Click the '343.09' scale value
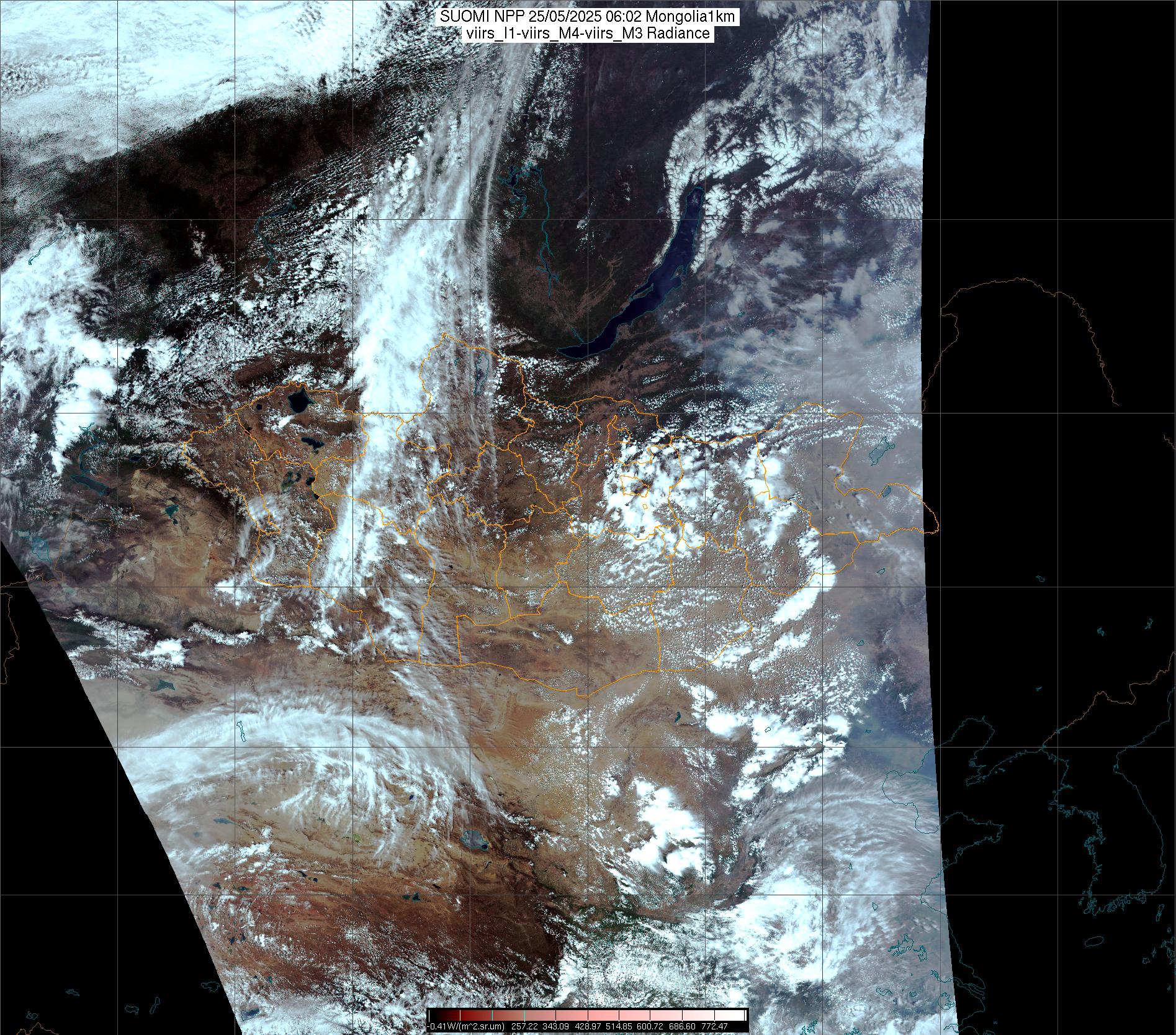The width and height of the screenshot is (1176, 1035). (x=555, y=1026)
